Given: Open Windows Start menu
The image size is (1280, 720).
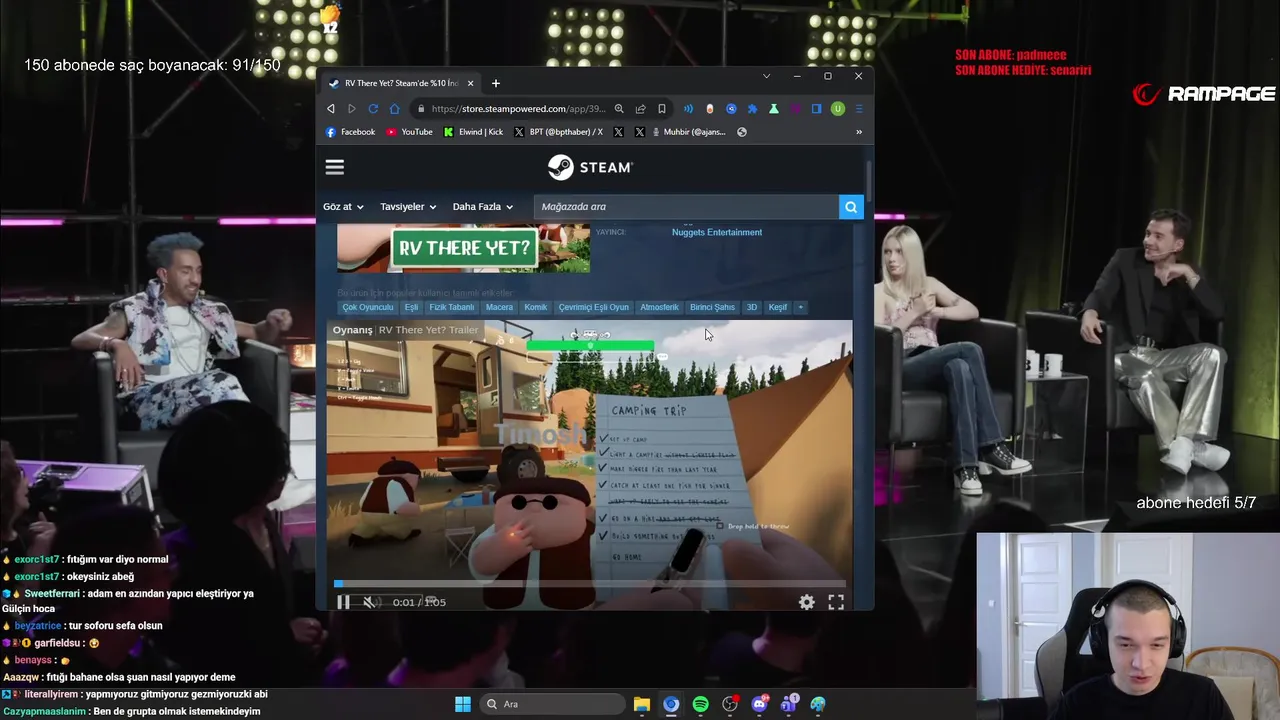Looking at the screenshot, I should [x=463, y=704].
